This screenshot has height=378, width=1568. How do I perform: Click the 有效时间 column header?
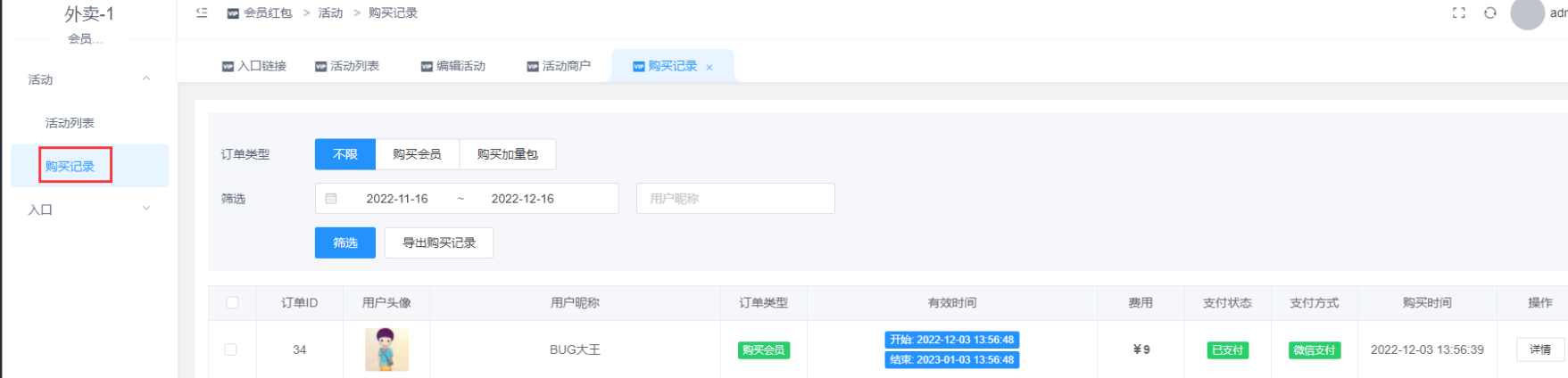952,303
